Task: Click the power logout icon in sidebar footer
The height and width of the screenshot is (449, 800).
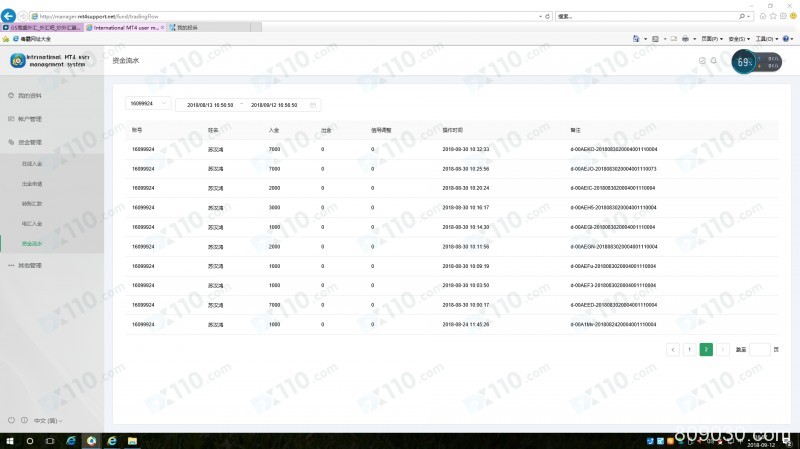Action: pyautogui.click(x=11, y=420)
